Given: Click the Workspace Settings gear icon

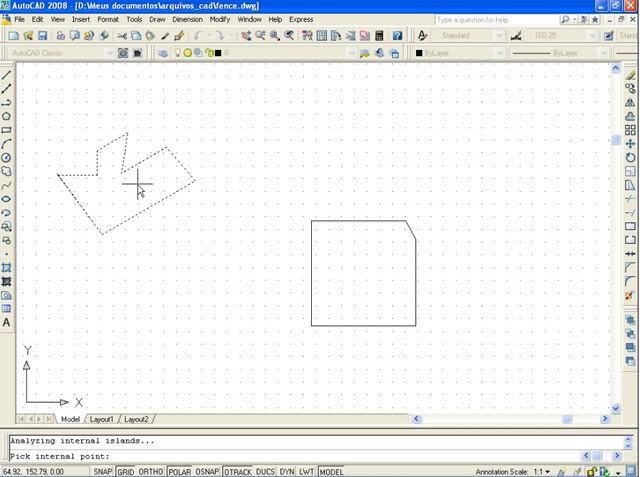Looking at the screenshot, I should point(123,53).
